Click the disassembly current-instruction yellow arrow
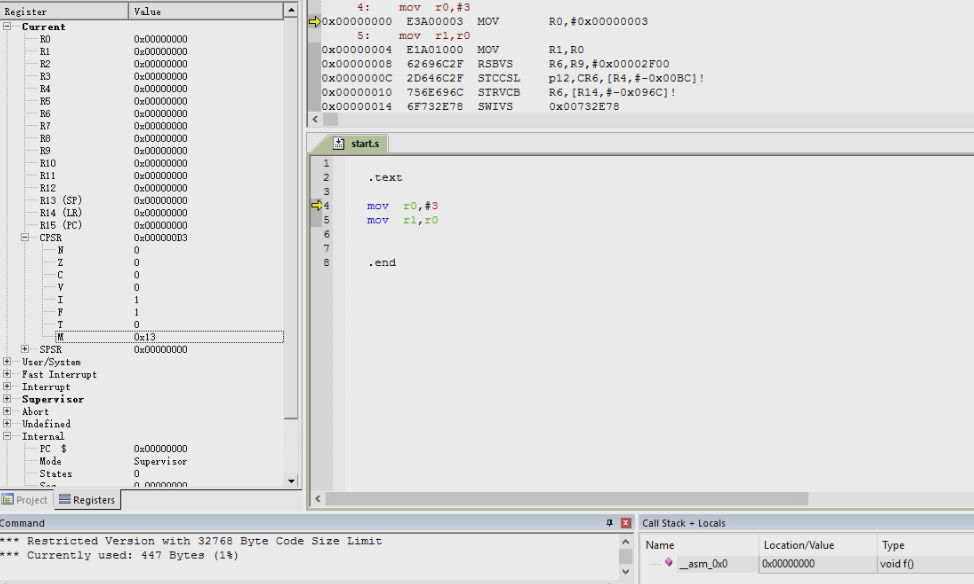Screen dimensions: 974x584 pyautogui.click(x=312, y=21)
